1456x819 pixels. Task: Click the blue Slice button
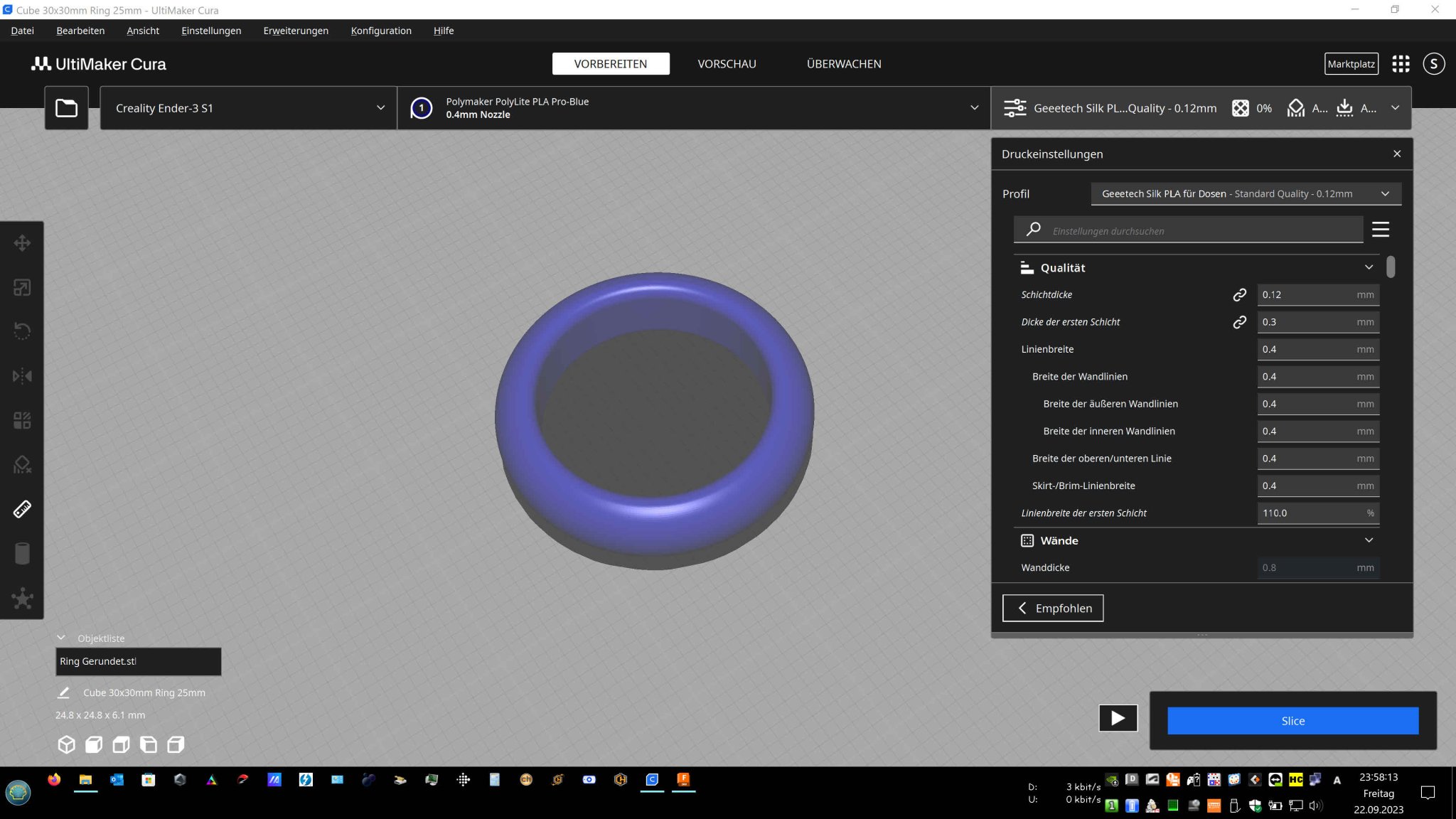coord(1292,721)
